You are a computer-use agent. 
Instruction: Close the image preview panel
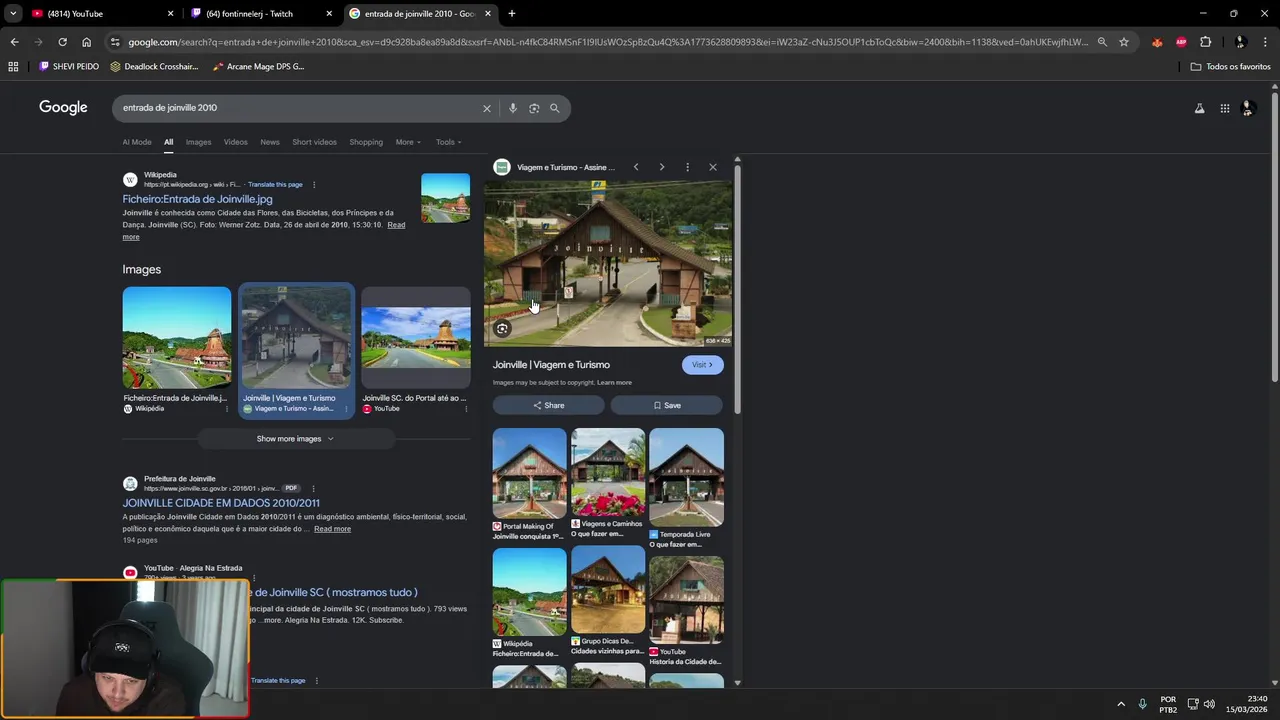click(713, 167)
